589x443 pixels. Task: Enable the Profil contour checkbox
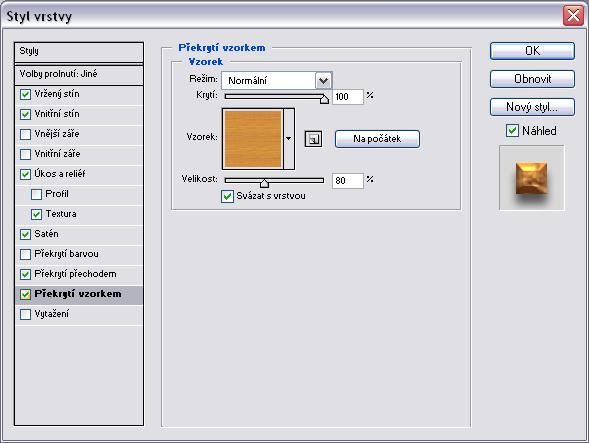(36, 194)
